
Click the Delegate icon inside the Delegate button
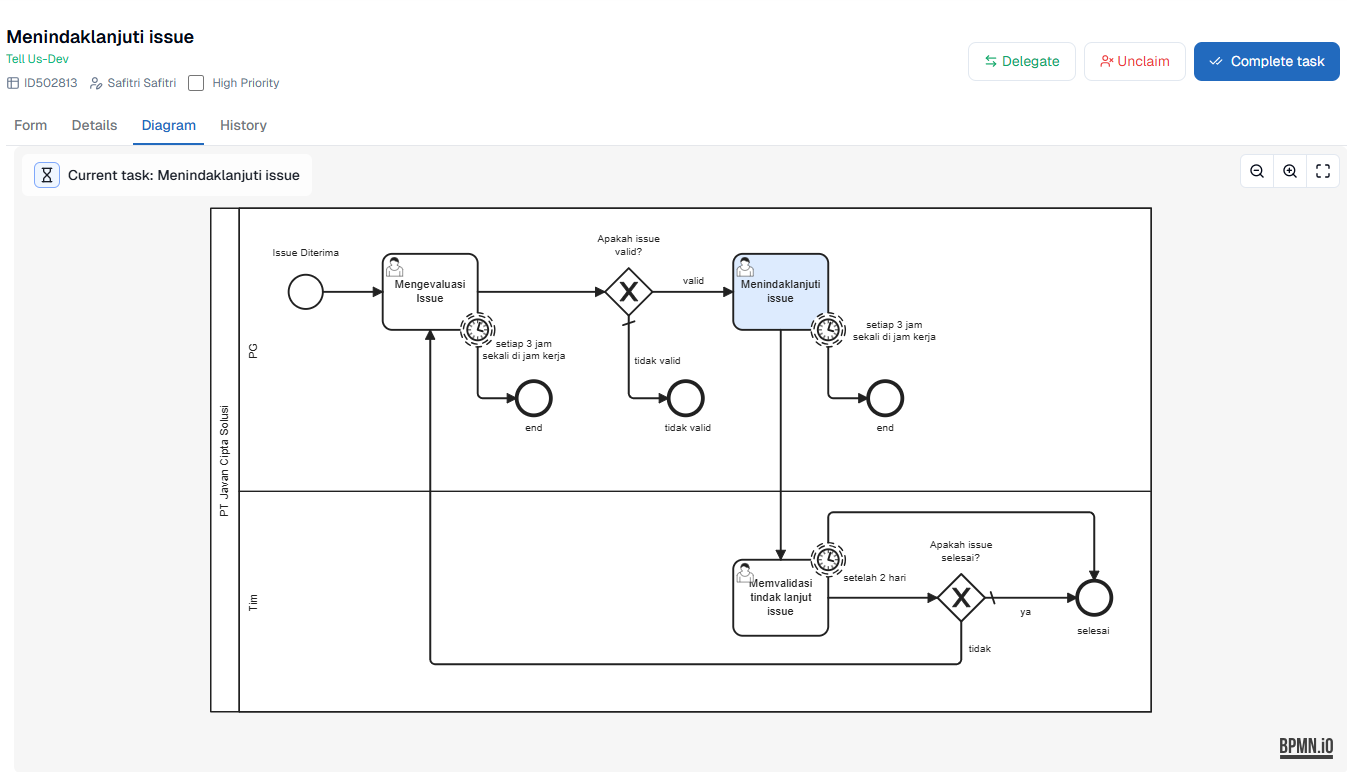(x=989, y=61)
